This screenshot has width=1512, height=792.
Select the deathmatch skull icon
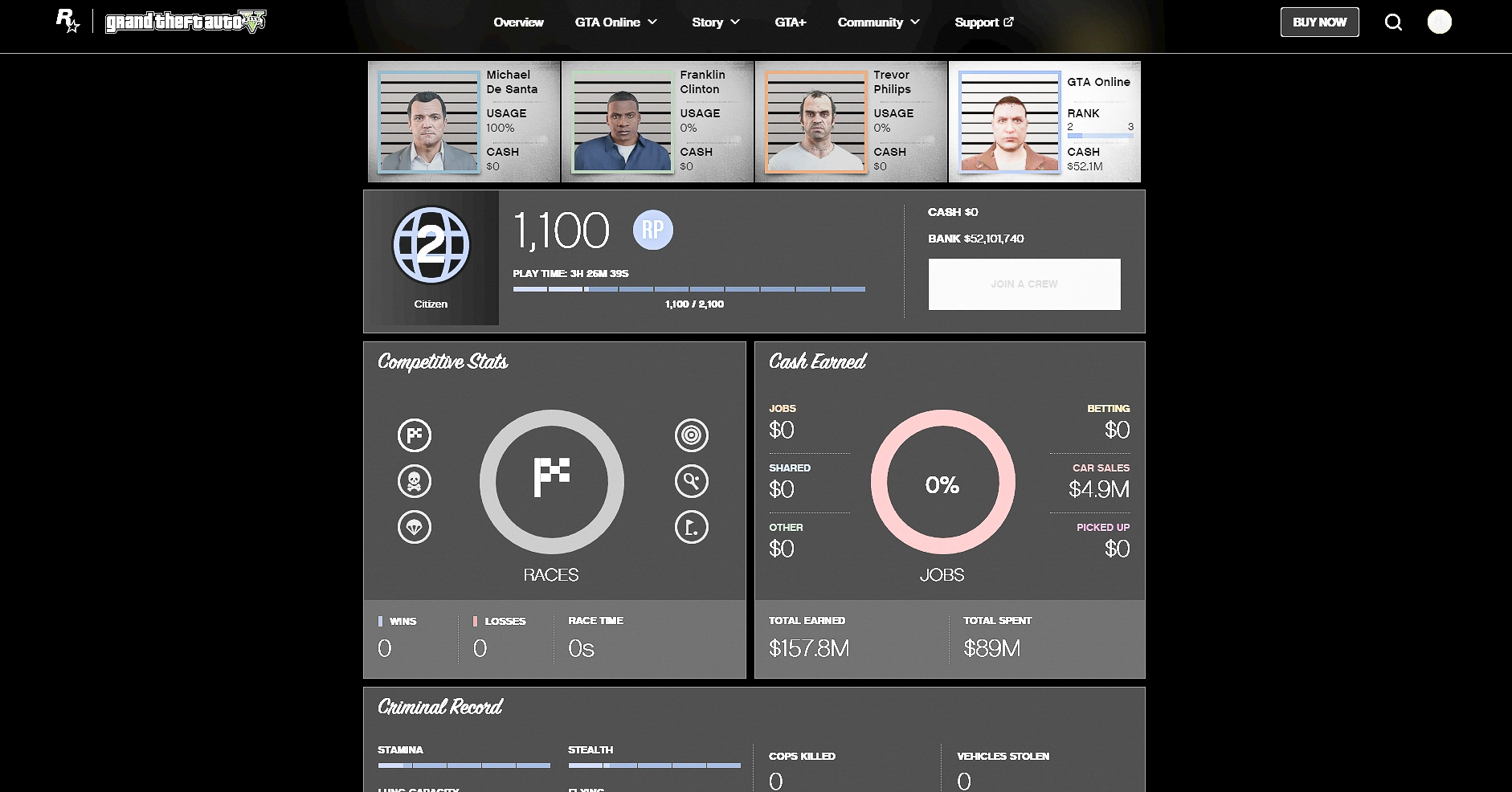[x=415, y=481]
